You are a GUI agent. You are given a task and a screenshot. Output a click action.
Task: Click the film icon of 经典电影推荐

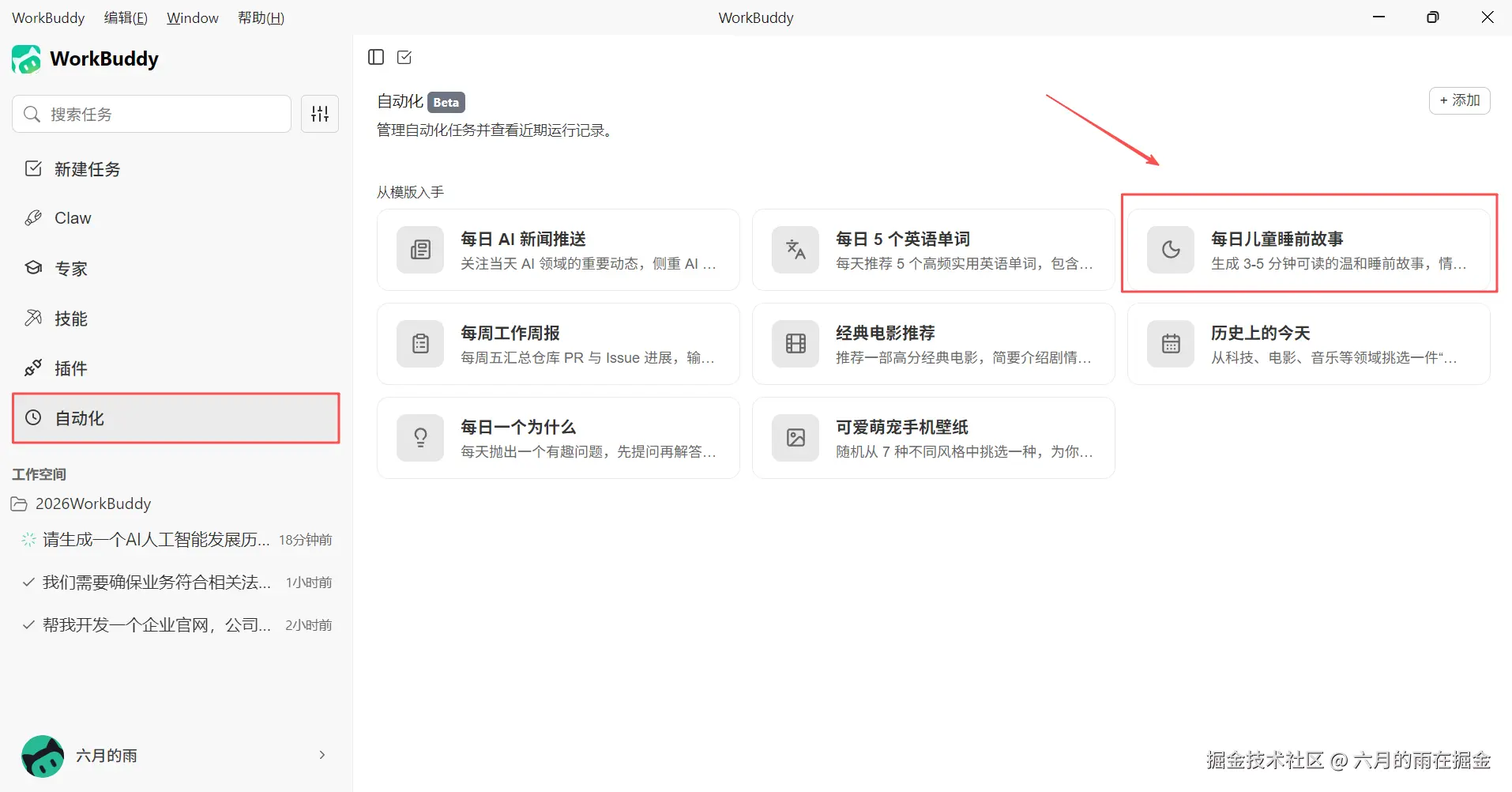coord(795,344)
